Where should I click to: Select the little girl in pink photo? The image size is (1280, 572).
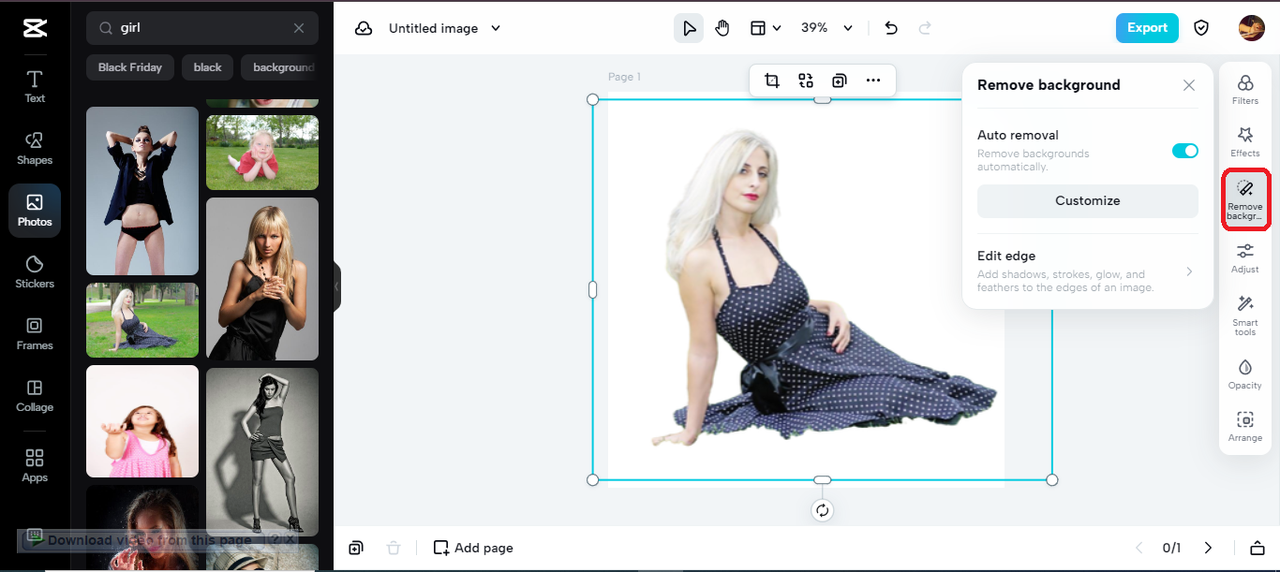pyautogui.click(x=142, y=421)
